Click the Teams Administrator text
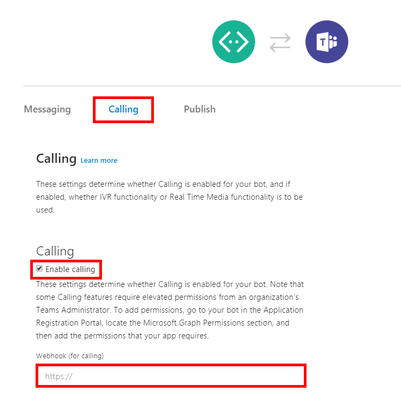This screenshot has width=401, height=400. pyautogui.click(x=73, y=310)
